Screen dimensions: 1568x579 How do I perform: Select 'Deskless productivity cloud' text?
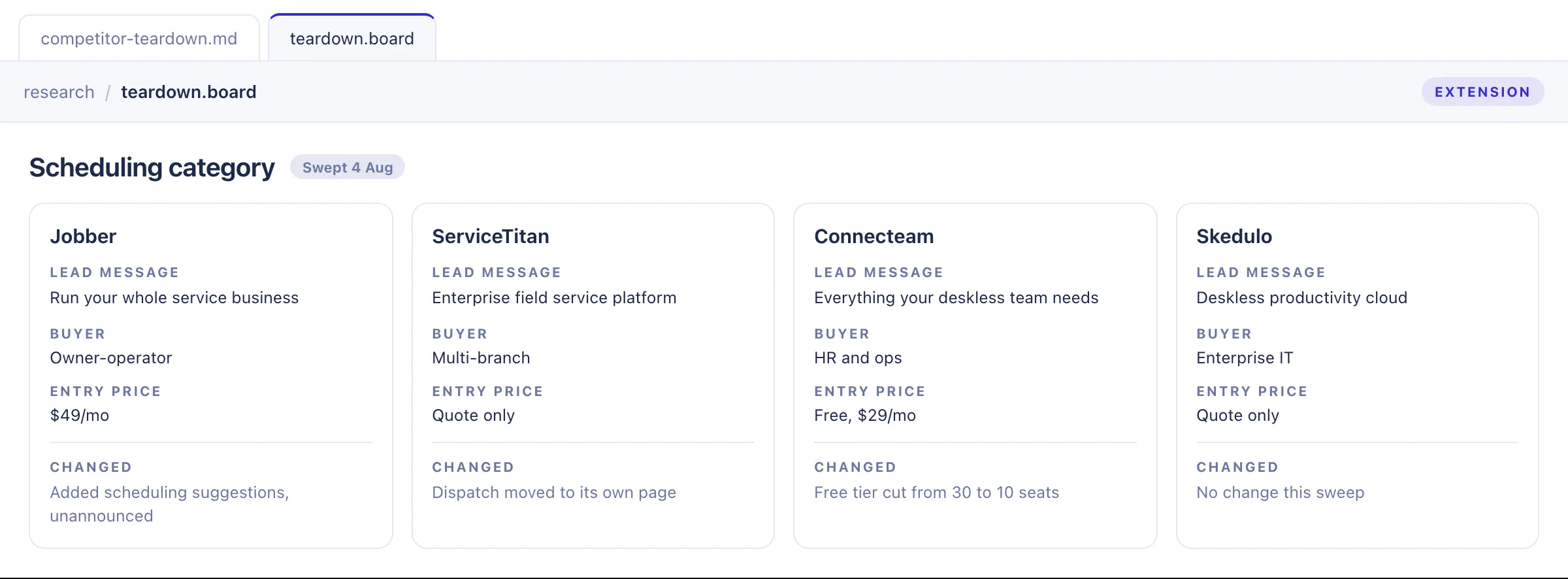(x=1302, y=298)
